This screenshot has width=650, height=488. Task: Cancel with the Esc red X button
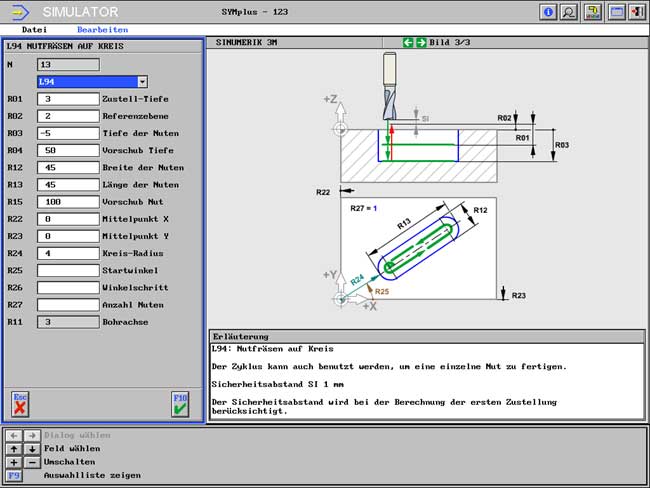tap(20, 403)
